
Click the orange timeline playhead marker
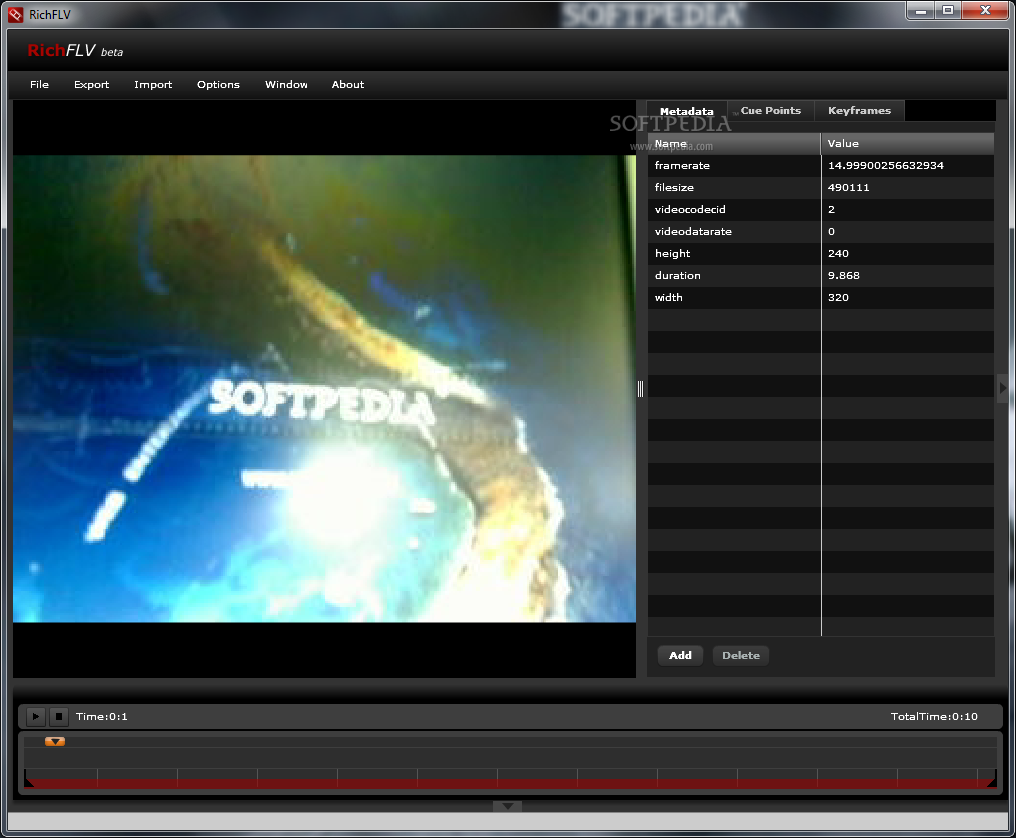pyautogui.click(x=55, y=741)
